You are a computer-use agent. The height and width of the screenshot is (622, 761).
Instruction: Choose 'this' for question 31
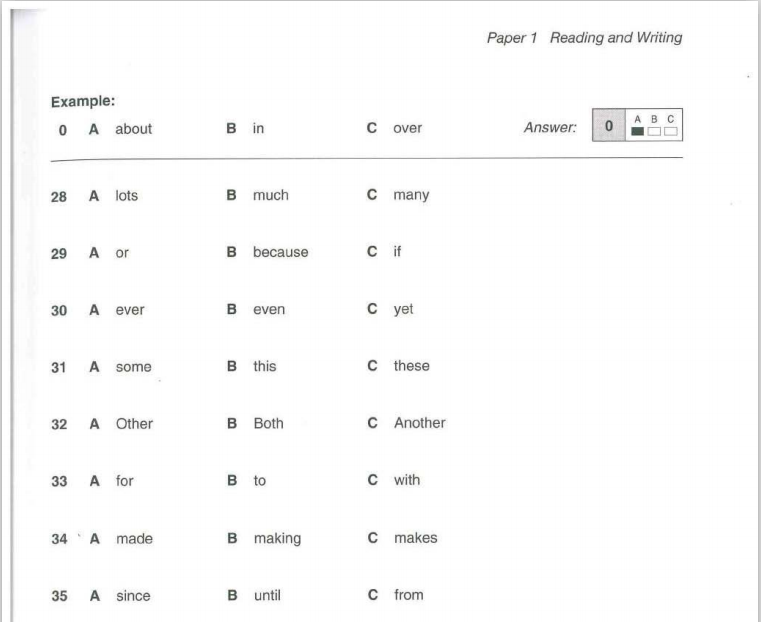click(x=265, y=366)
